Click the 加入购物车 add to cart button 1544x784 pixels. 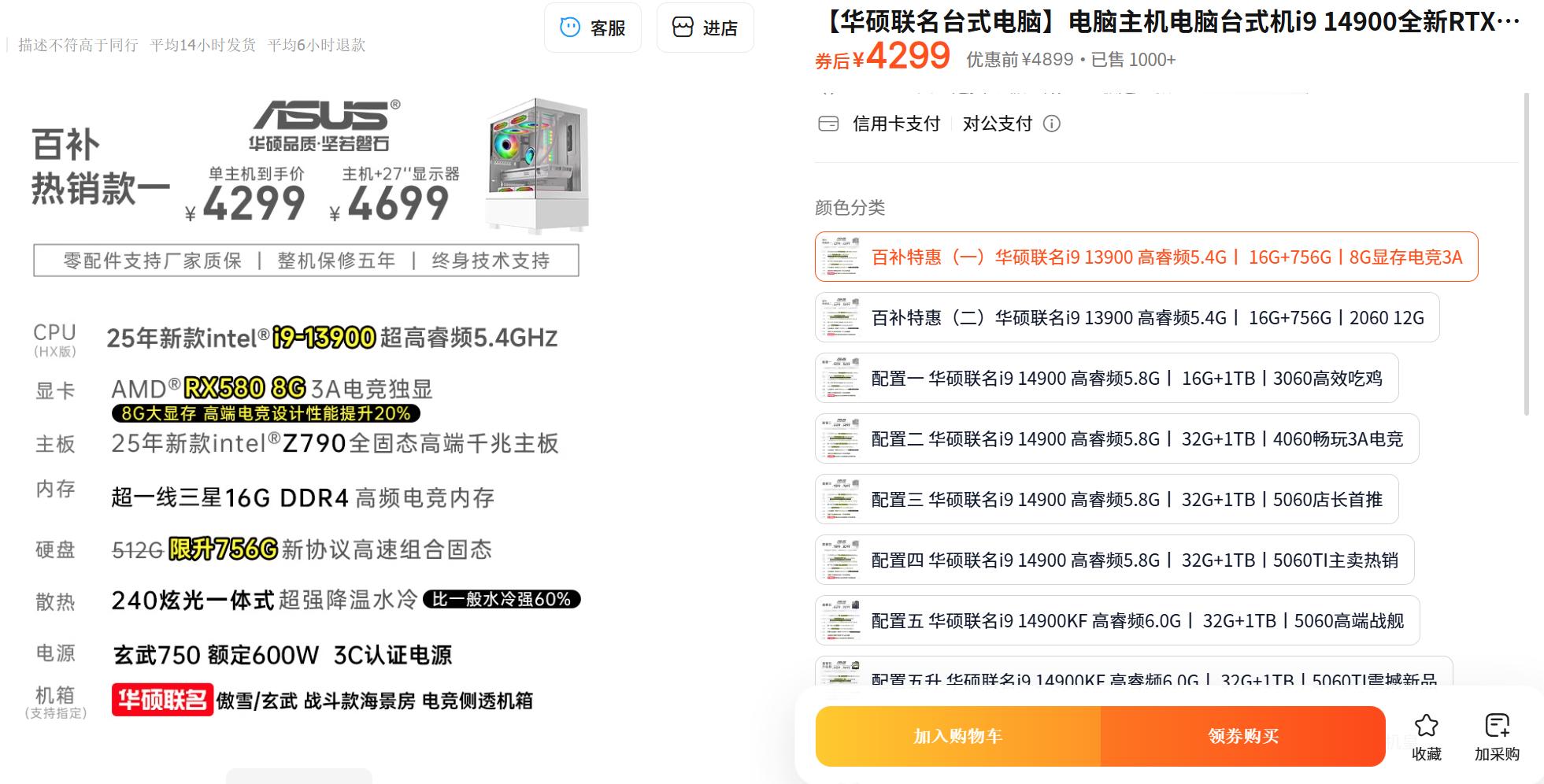point(957,737)
